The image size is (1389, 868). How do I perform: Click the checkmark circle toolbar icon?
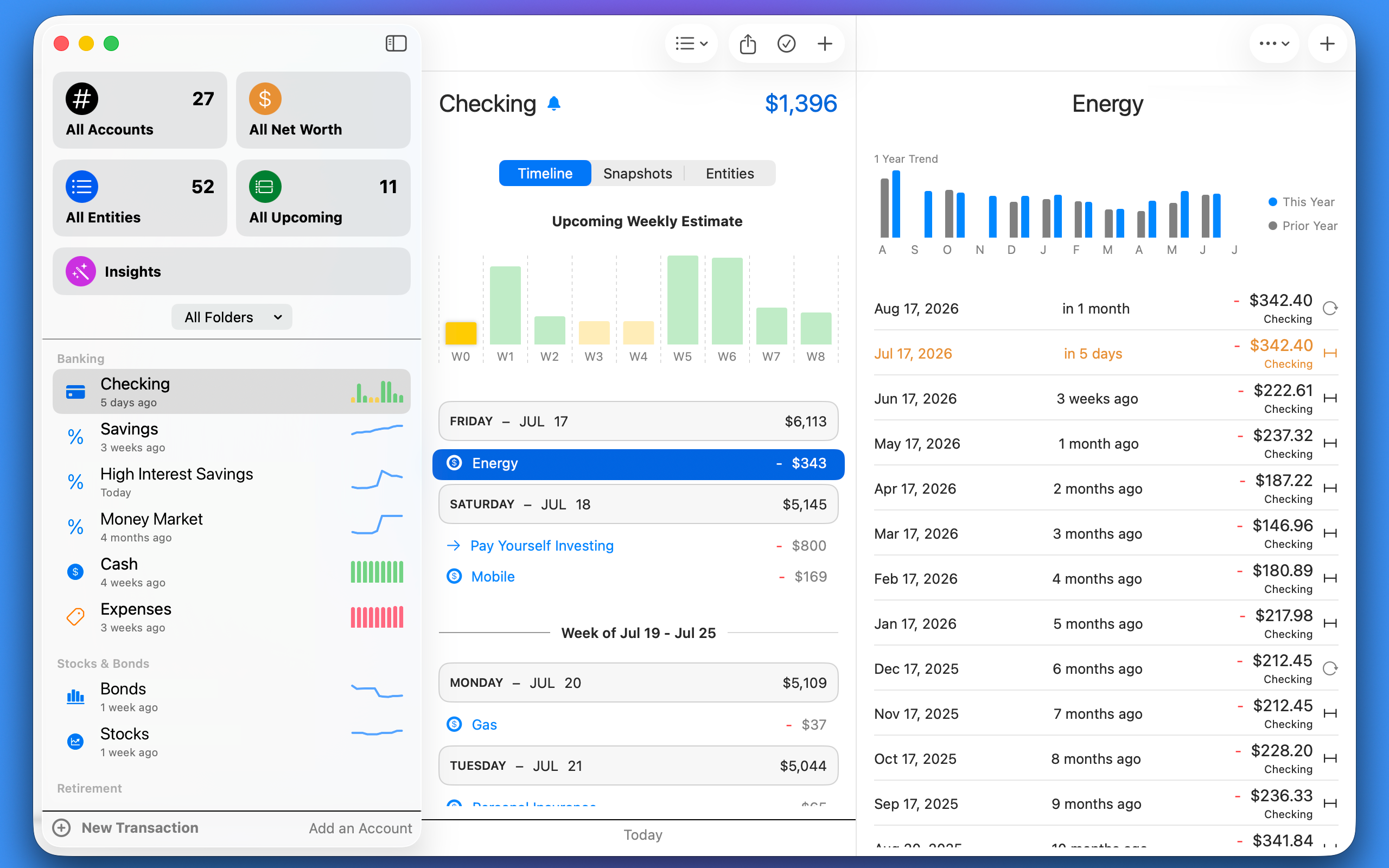point(786,43)
